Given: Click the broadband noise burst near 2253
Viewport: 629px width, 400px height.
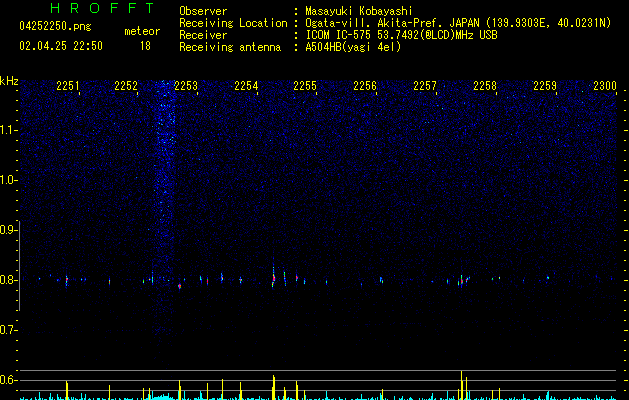Looking at the screenshot, I should pyautogui.click(x=164, y=209).
